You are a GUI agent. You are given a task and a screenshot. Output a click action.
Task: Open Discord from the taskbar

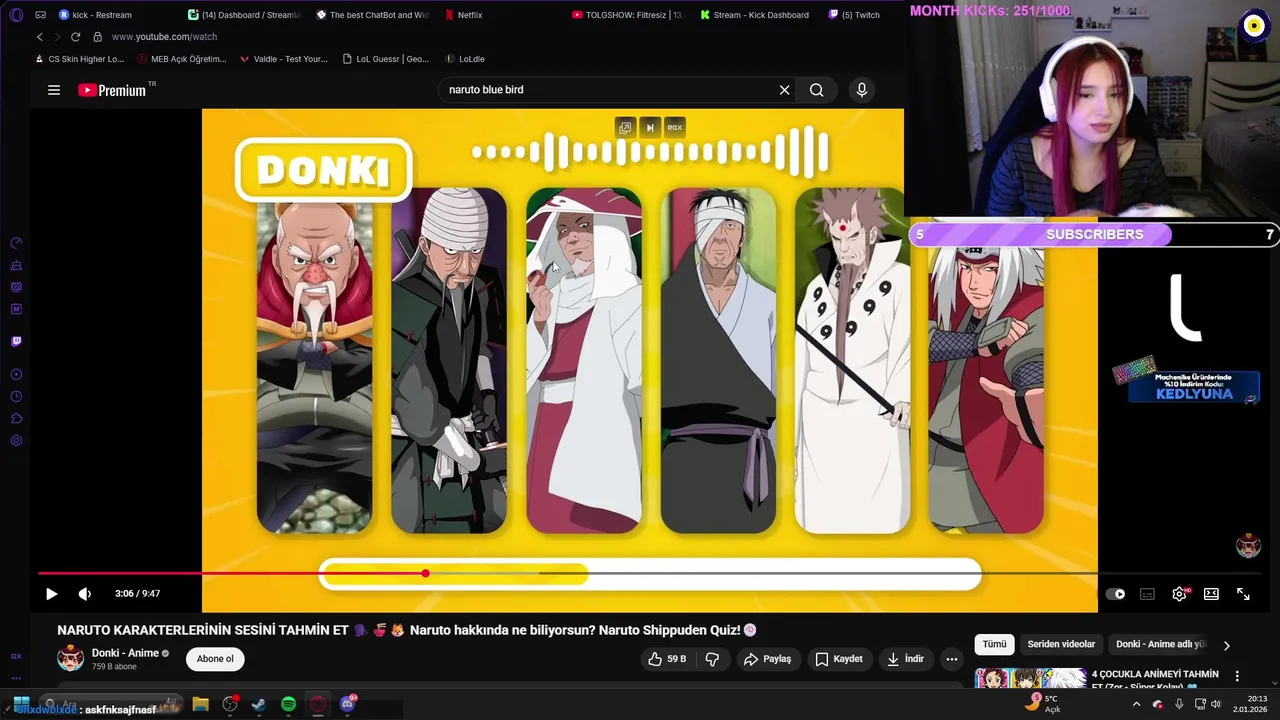point(347,704)
